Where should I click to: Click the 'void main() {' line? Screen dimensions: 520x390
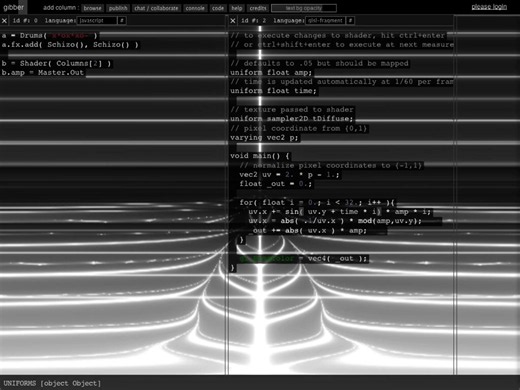(260, 156)
